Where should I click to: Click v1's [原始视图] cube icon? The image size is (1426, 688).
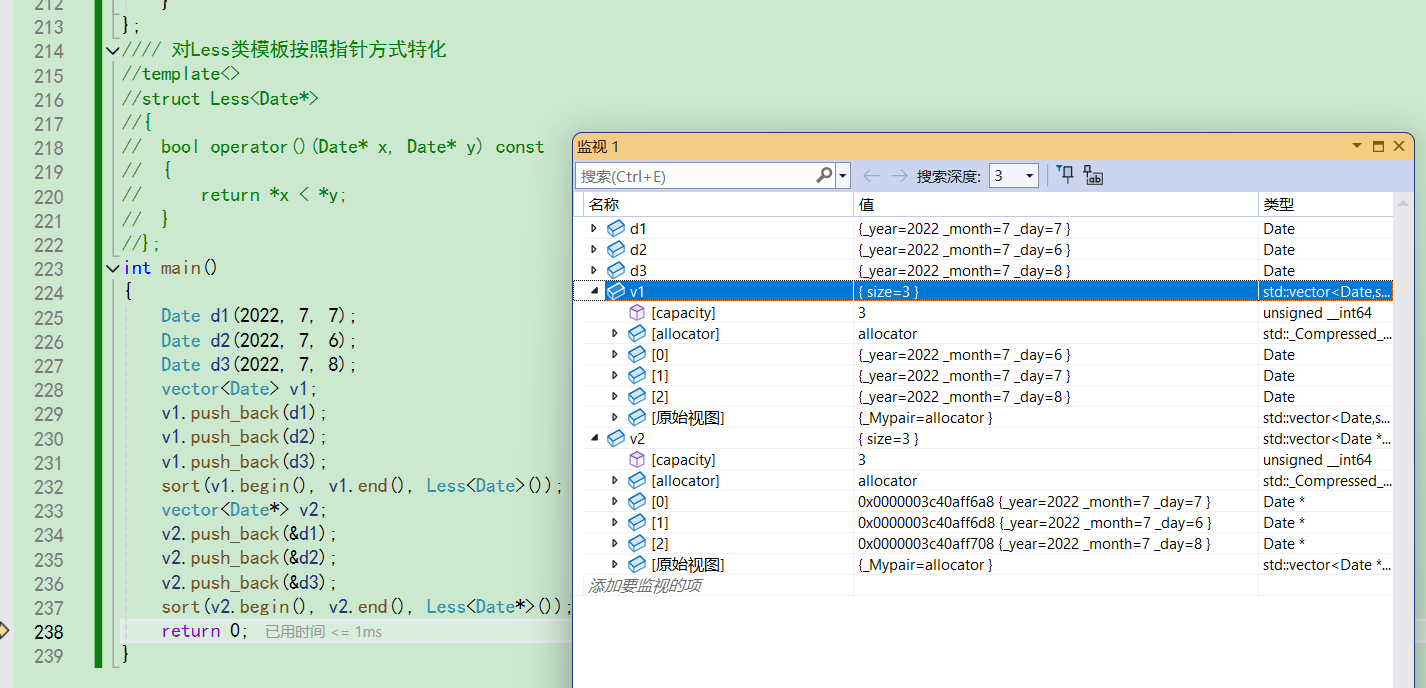(637, 417)
